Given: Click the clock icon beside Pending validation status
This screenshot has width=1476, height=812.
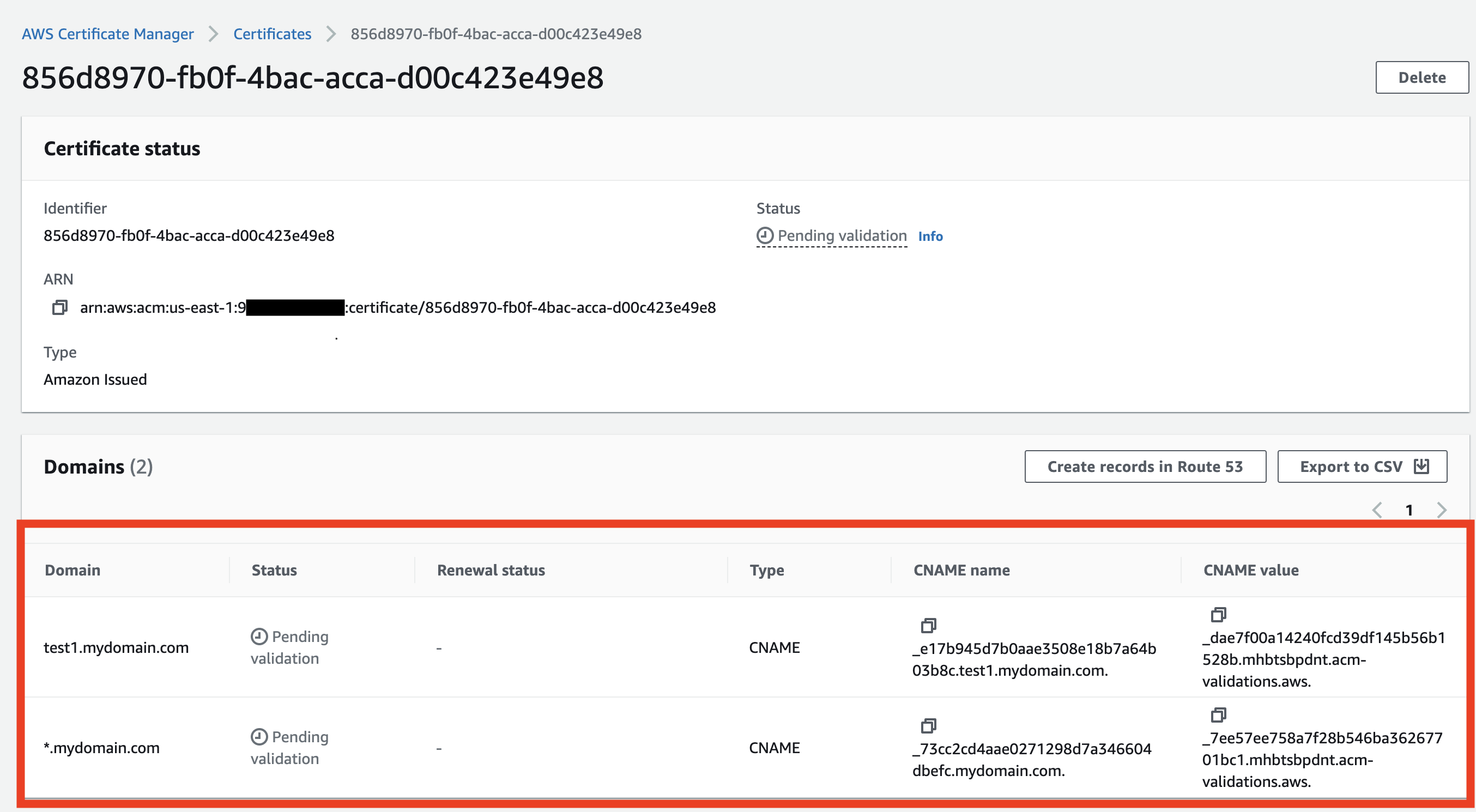Looking at the screenshot, I should coord(765,235).
